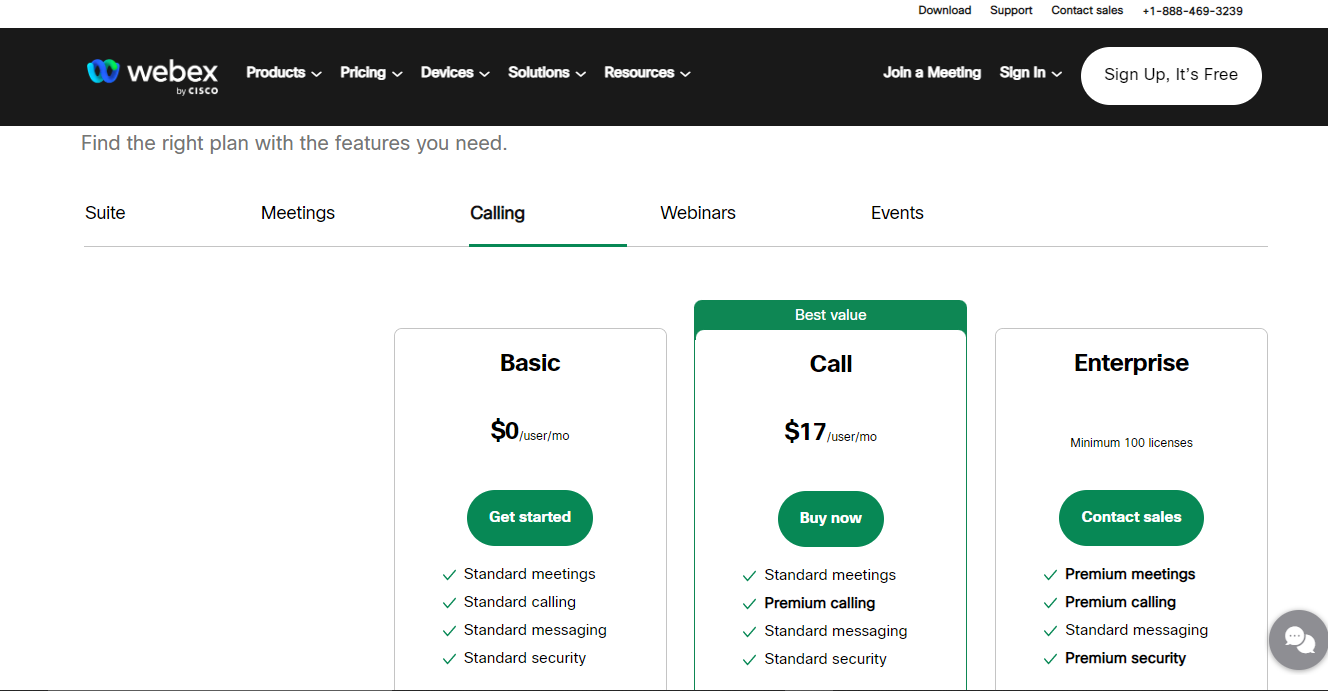Click Premium calling in Enterprise plan

pyautogui.click(x=1120, y=602)
